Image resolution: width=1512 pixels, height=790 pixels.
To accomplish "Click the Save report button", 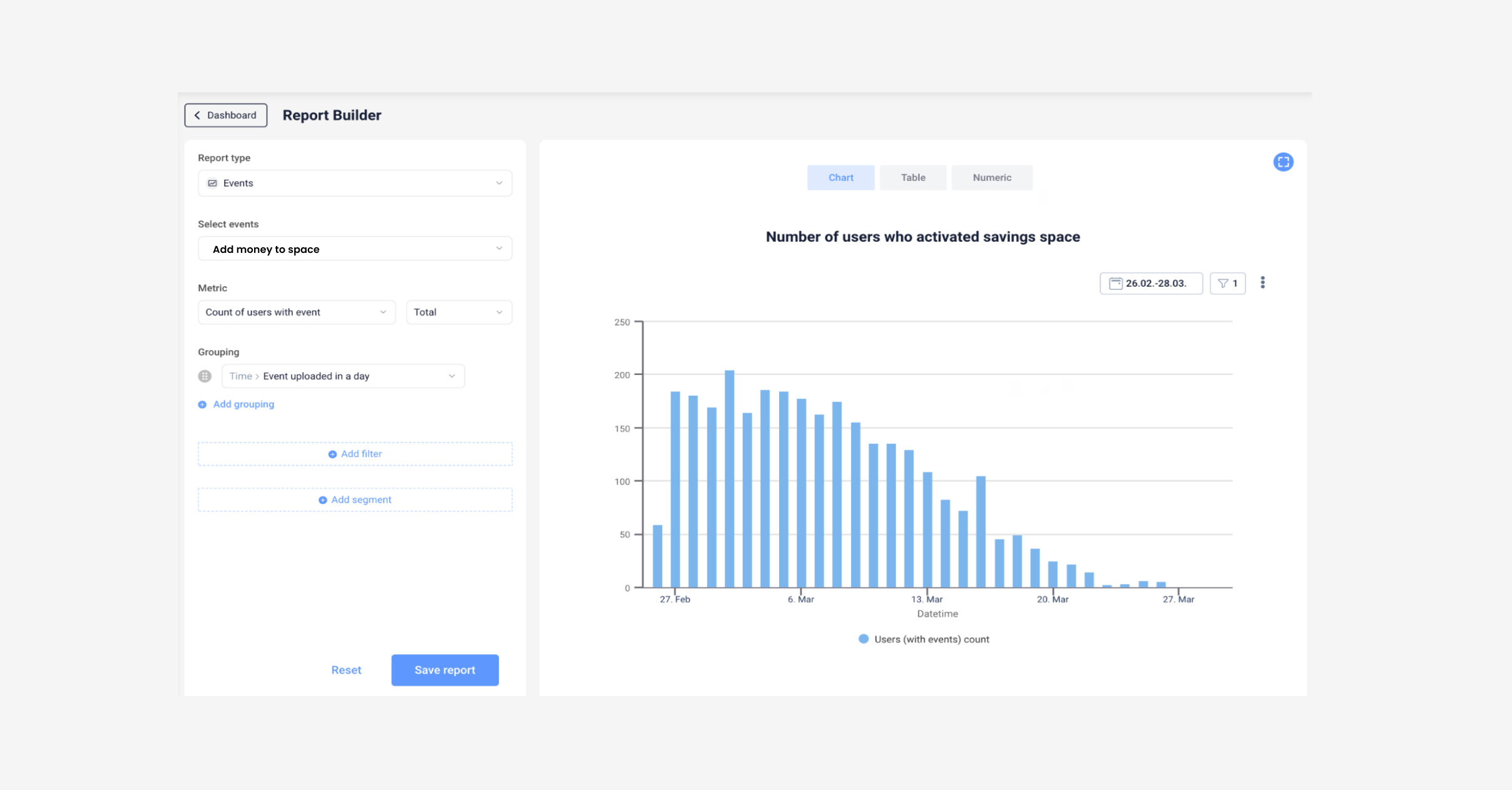I will [x=444, y=670].
